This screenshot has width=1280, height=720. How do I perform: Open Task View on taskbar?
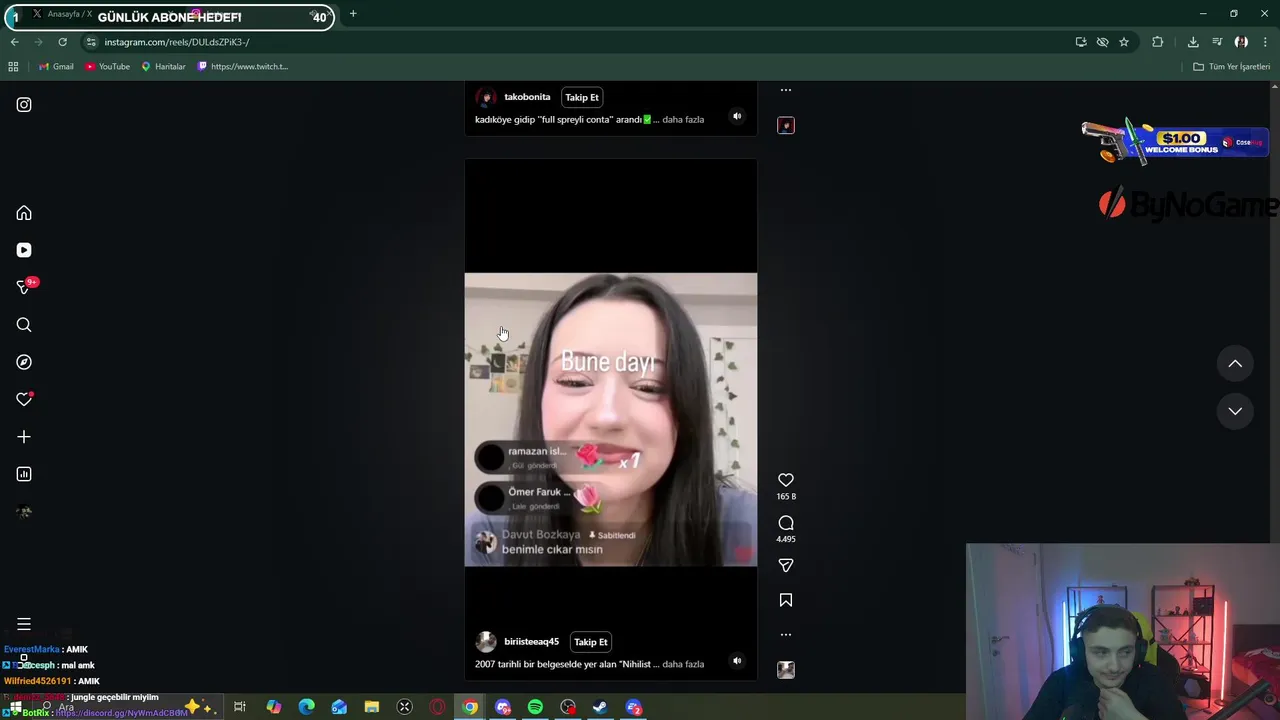pyautogui.click(x=240, y=707)
